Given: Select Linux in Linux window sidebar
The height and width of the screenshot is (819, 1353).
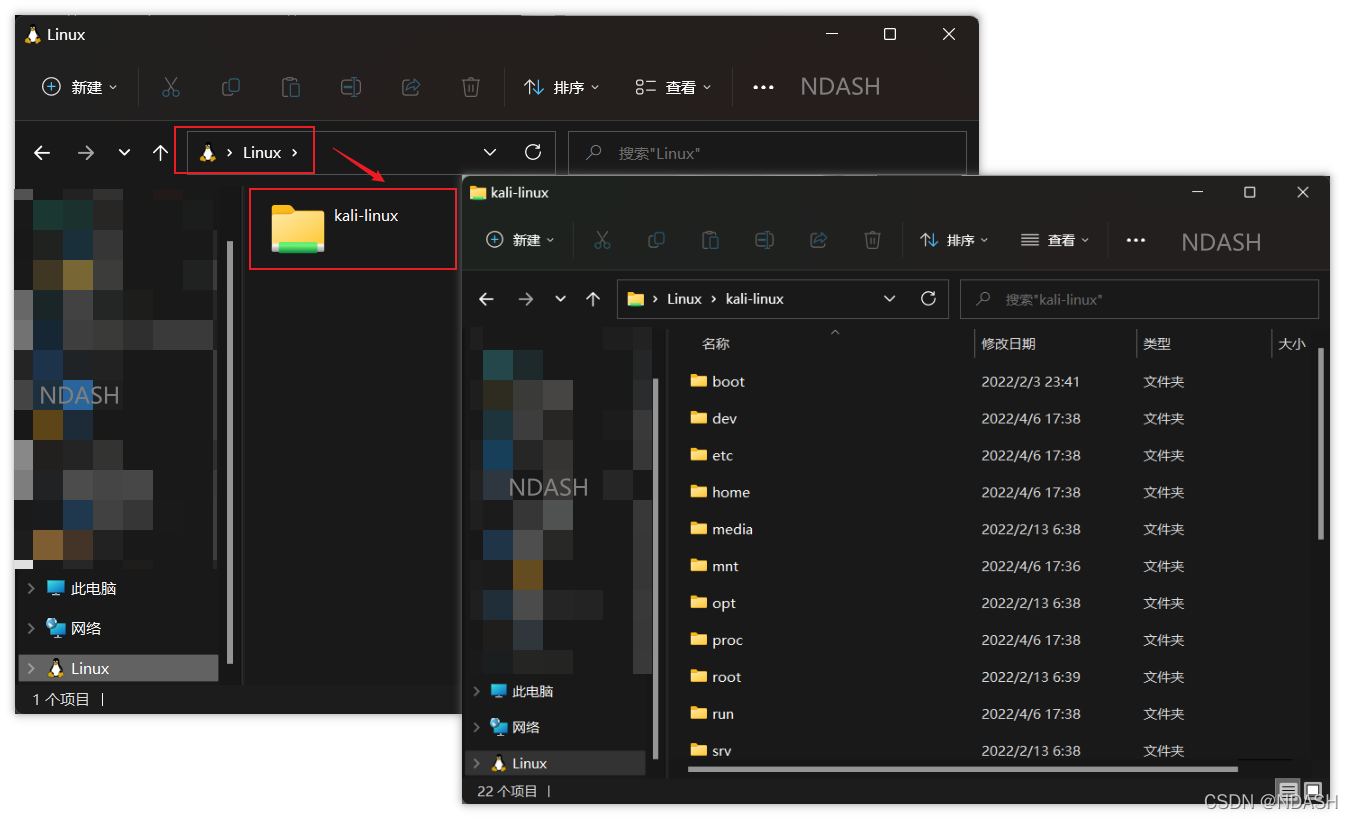Looking at the screenshot, I should point(118,668).
